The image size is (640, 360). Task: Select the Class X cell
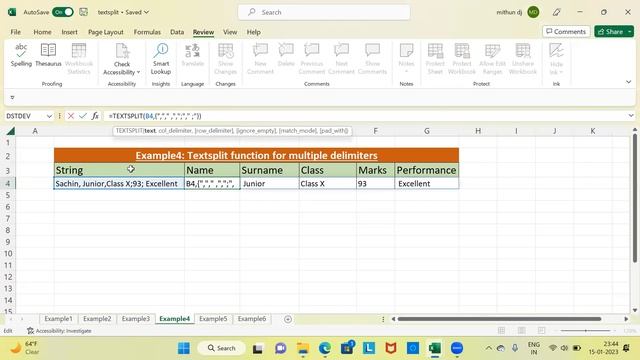[x=327, y=184]
